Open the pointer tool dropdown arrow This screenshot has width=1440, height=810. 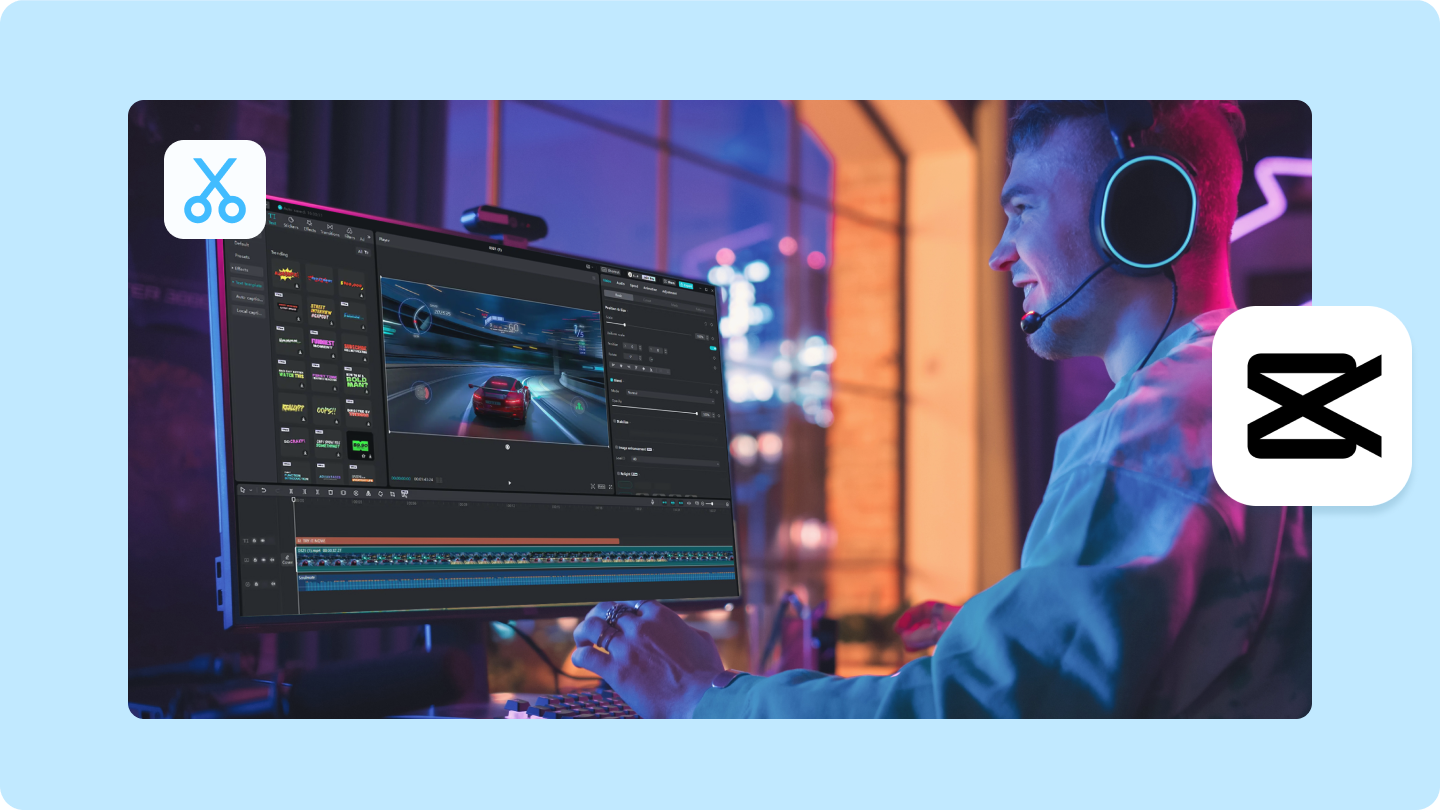click(x=250, y=490)
